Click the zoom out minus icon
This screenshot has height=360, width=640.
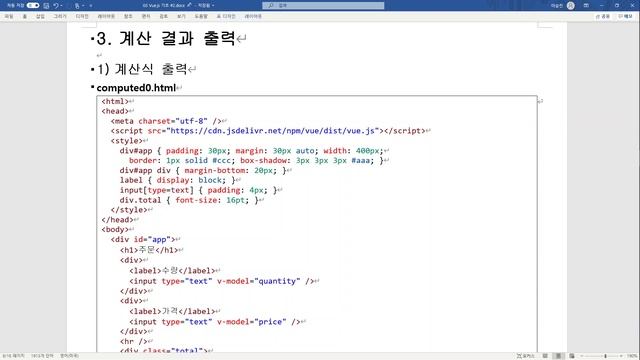(581, 356)
